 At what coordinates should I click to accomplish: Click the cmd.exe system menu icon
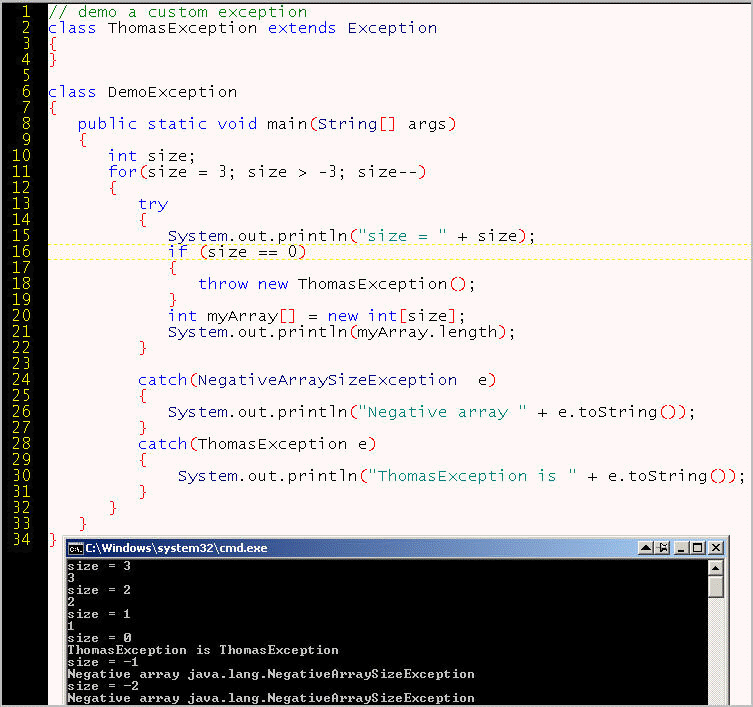75,548
